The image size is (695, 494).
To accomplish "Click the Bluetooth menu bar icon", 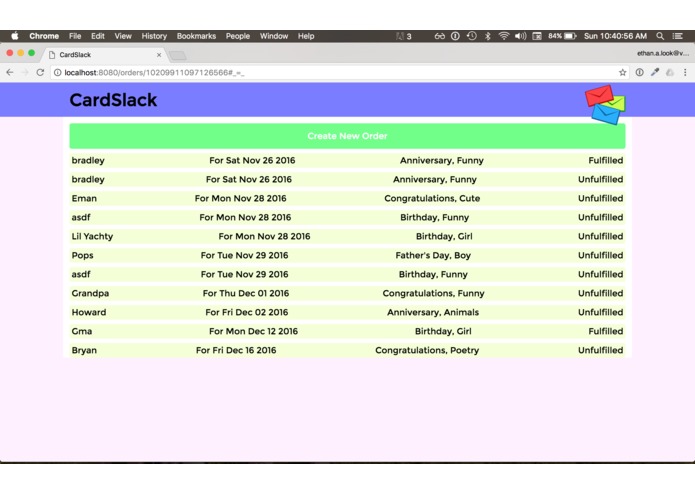I will (488, 36).
